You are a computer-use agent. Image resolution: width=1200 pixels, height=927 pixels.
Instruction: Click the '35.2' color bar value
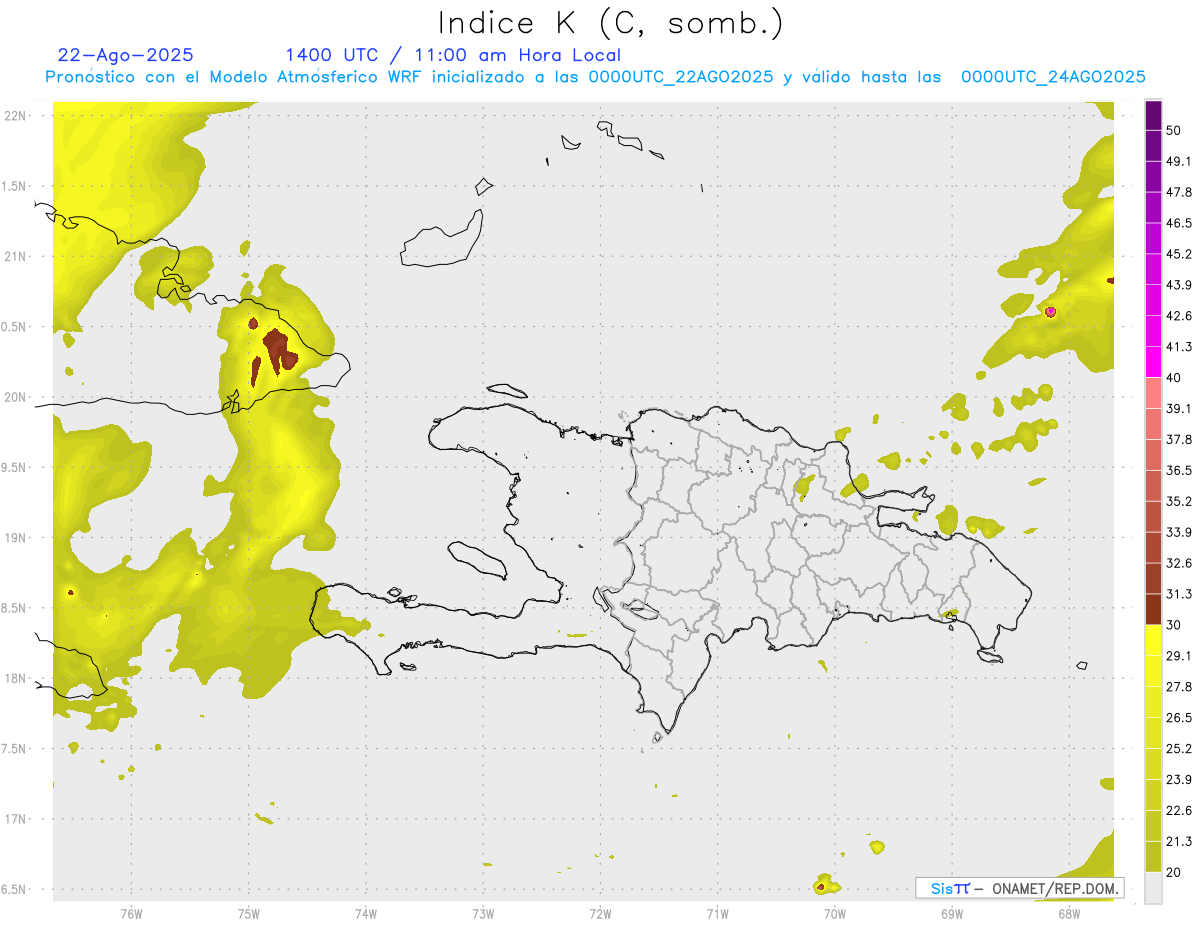coord(1180,501)
